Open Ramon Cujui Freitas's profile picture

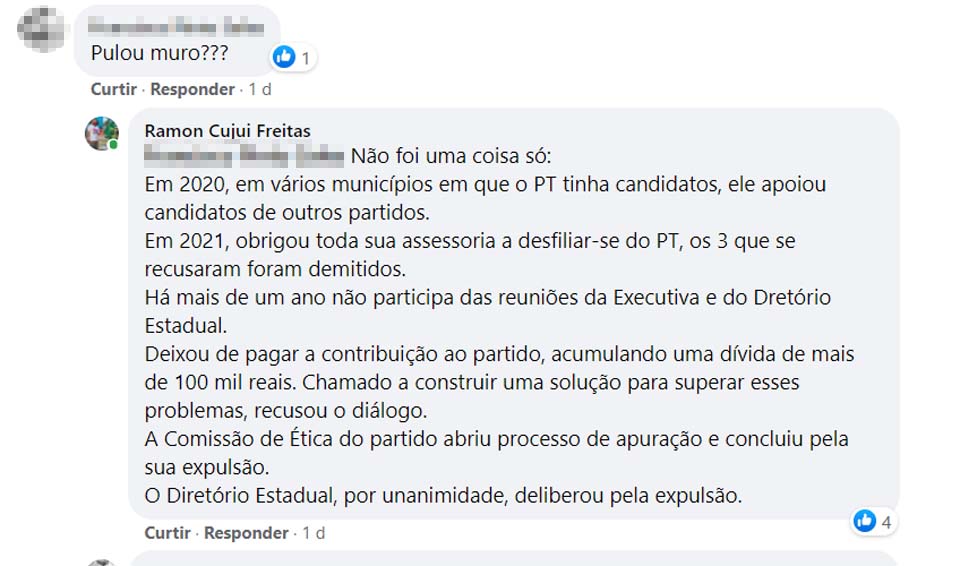pos(102,134)
